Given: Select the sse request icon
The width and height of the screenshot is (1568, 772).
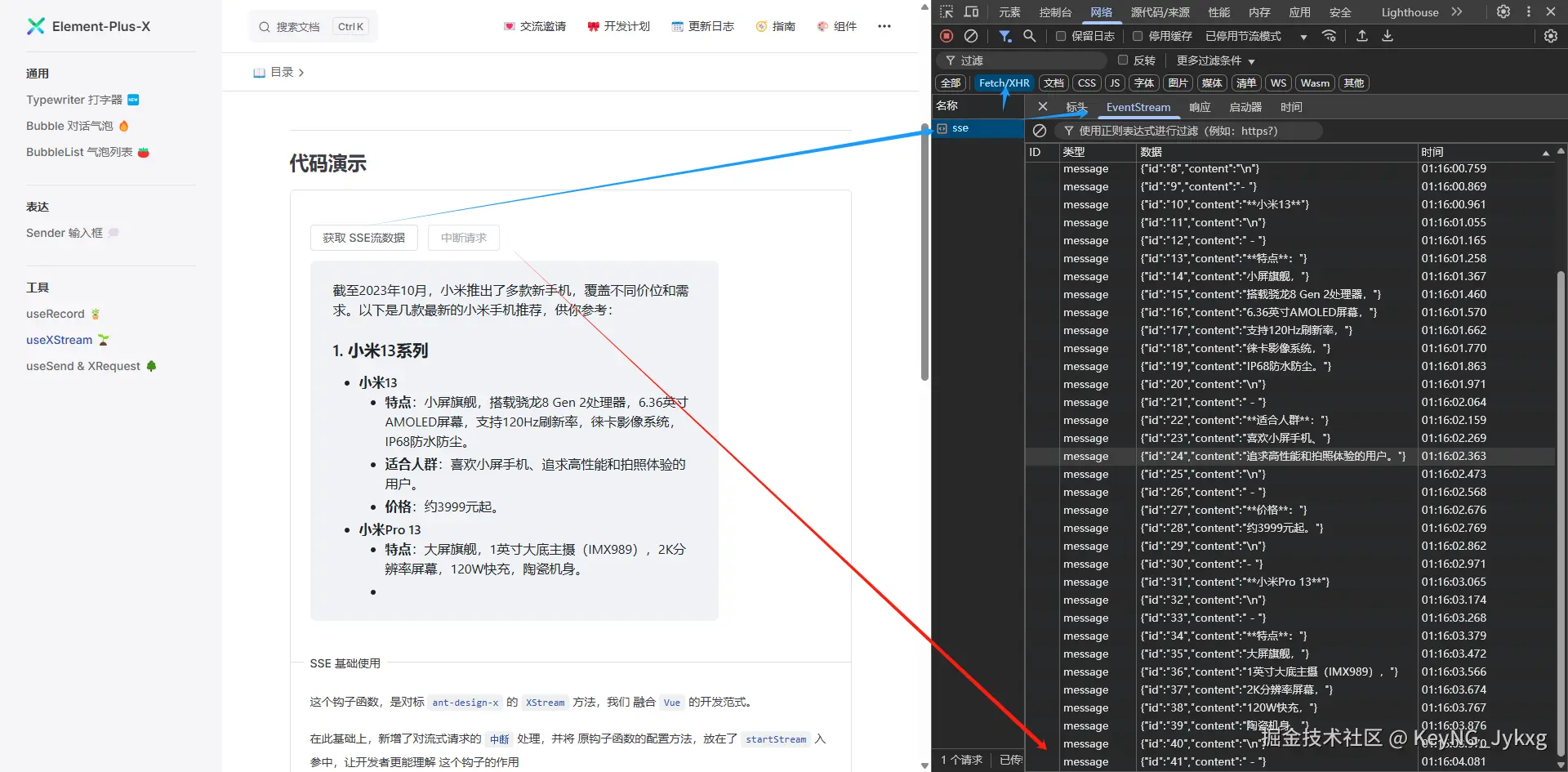Looking at the screenshot, I should tap(942, 128).
